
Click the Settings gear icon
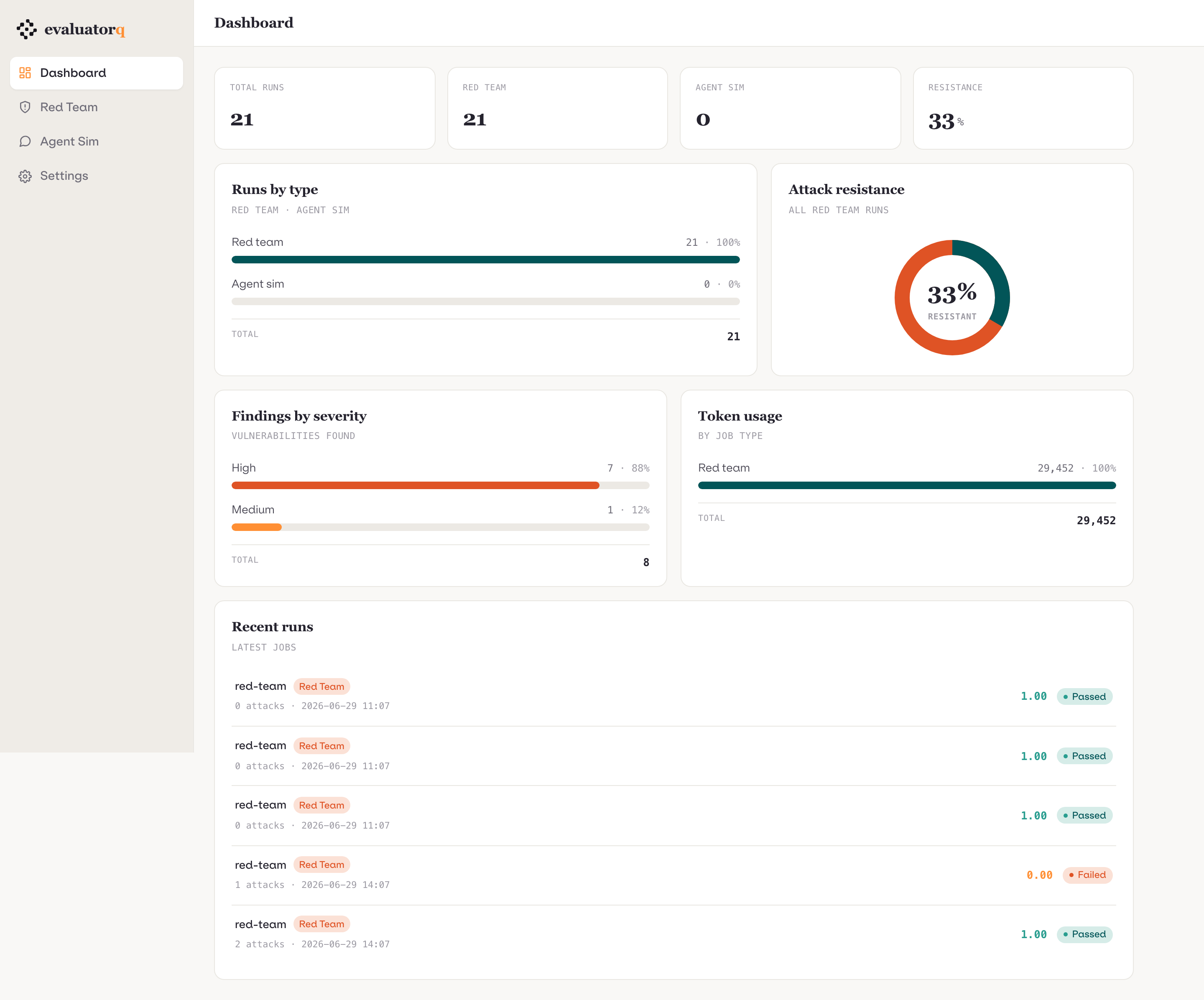pos(25,176)
